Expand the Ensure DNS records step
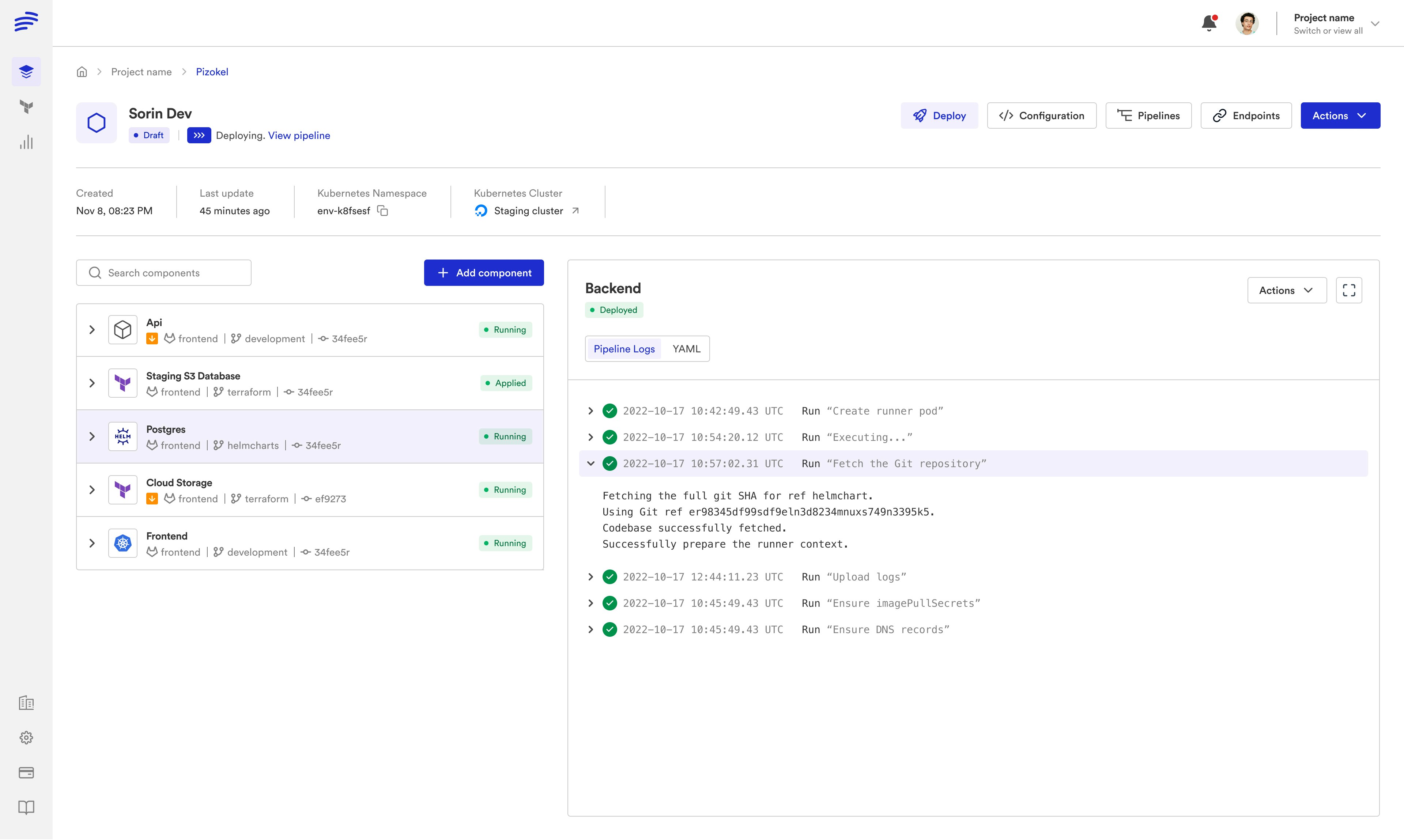Image resolution: width=1404 pixels, height=840 pixels. pos(590,629)
